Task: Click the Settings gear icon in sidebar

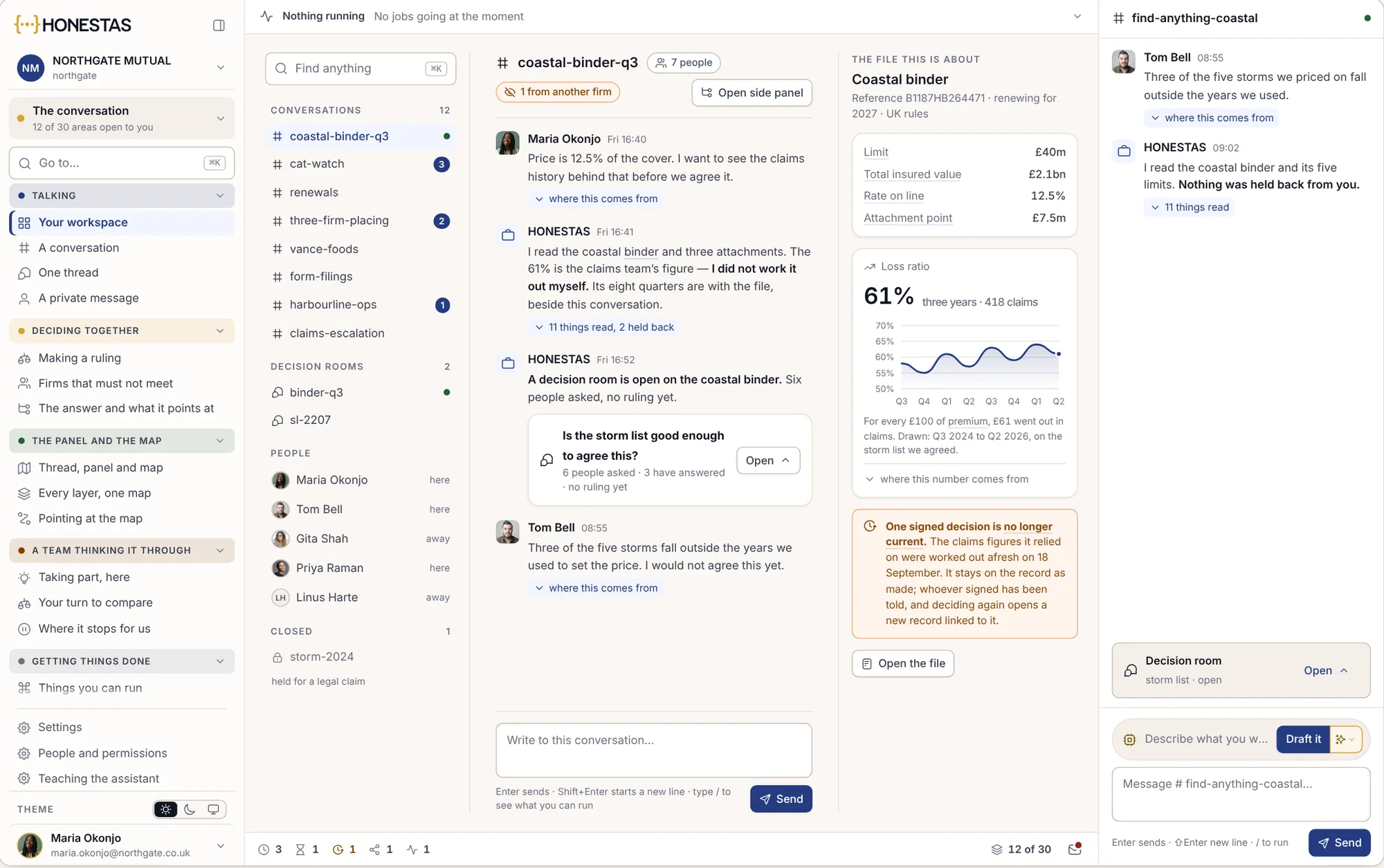Action: point(24,728)
